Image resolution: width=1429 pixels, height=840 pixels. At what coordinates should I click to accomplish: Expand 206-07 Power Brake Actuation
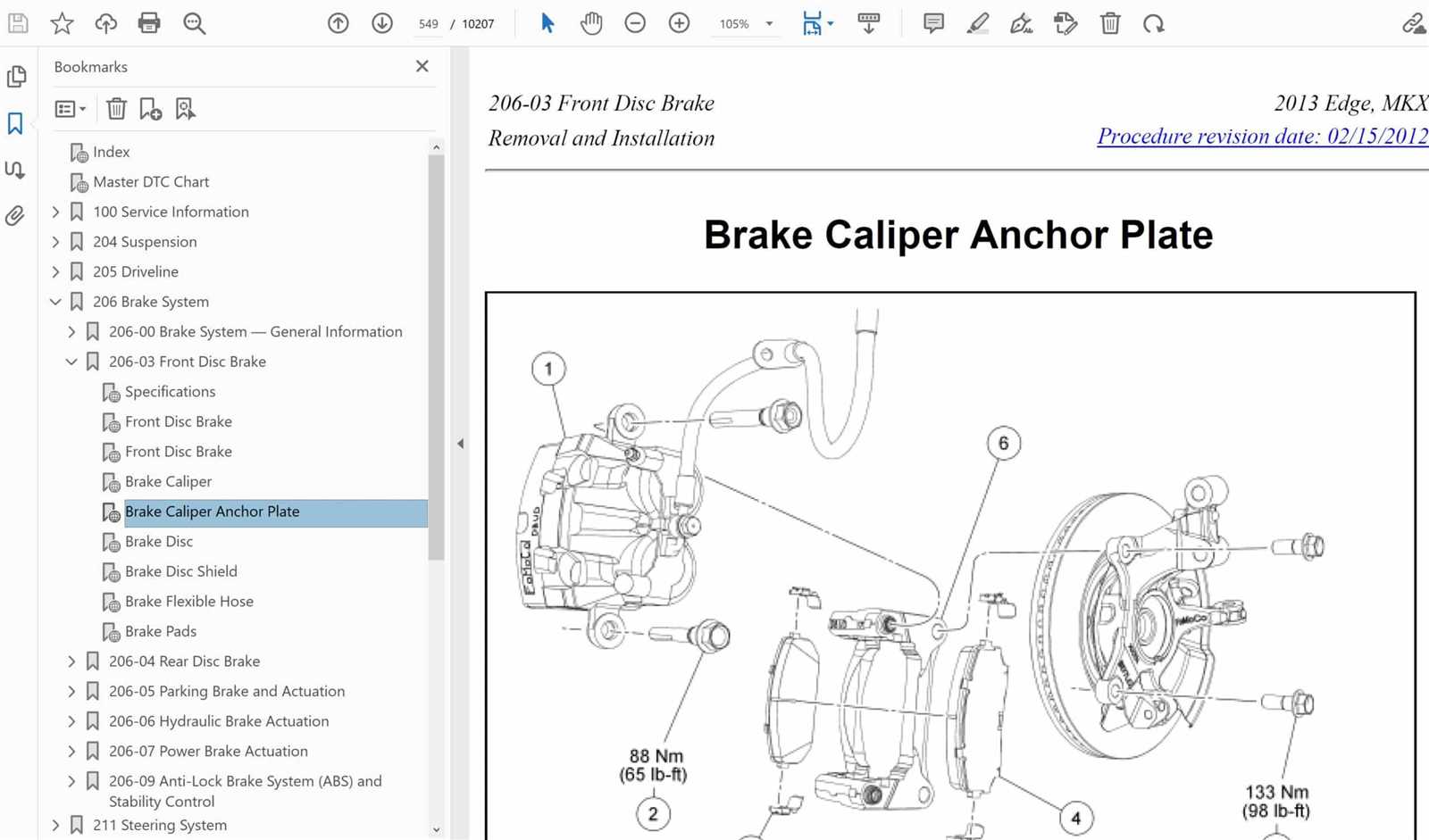pyautogui.click(x=71, y=752)
